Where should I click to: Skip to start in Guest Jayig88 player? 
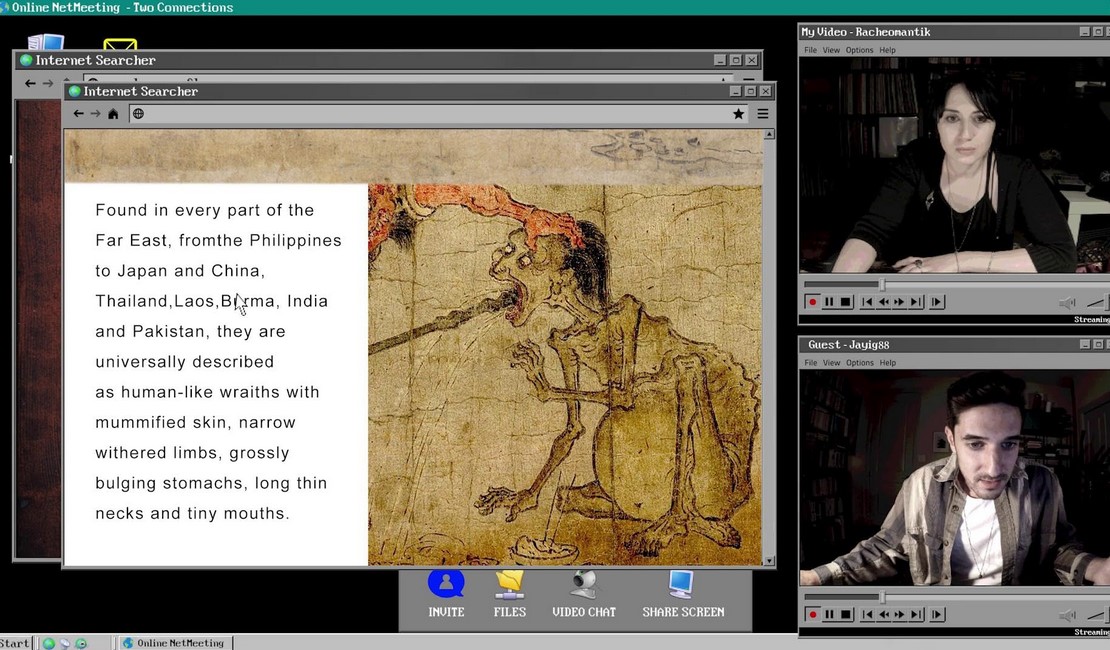(x=867, y=615)
